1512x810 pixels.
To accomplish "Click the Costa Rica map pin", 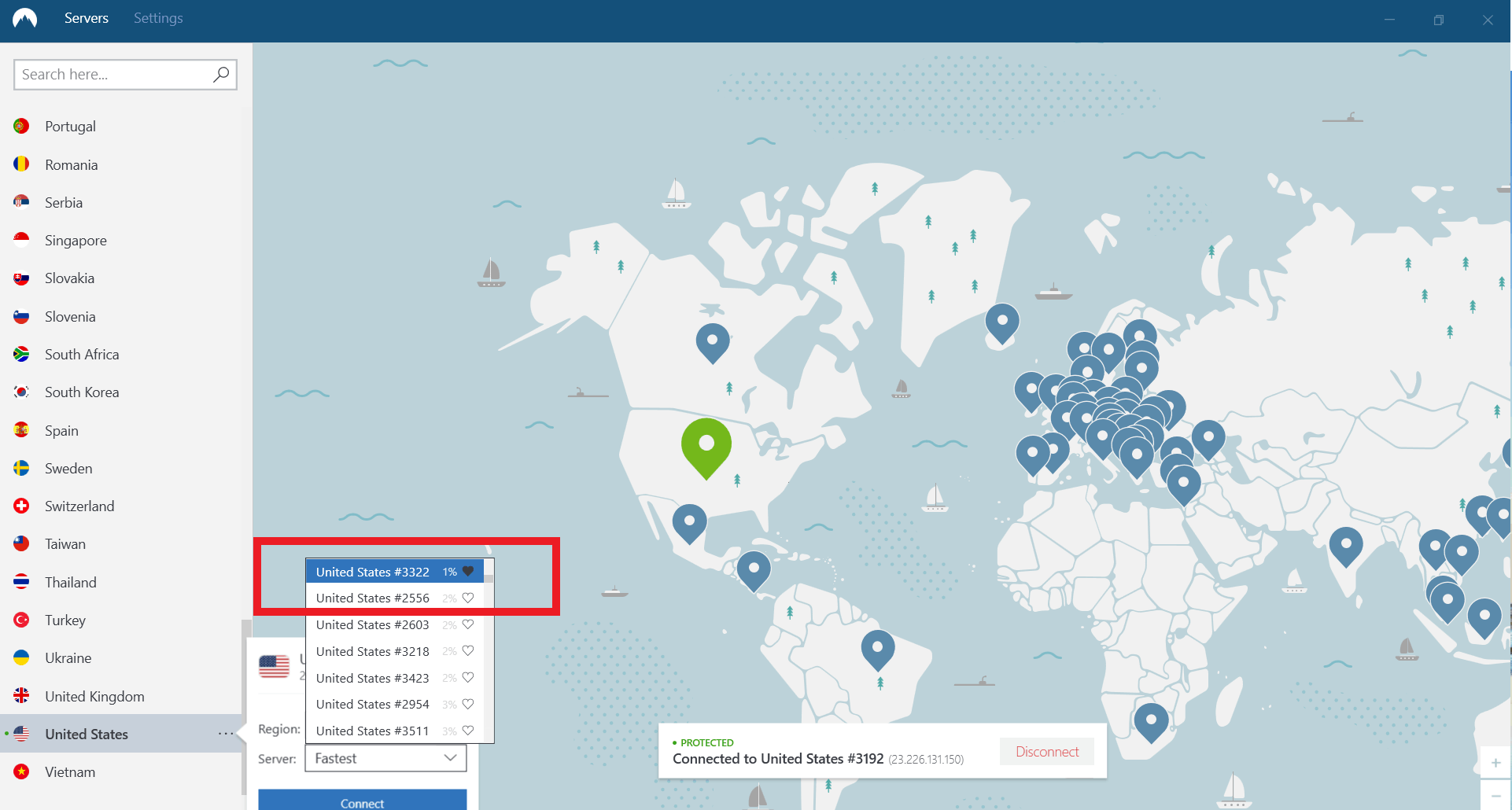I will (x=754, y=571).
